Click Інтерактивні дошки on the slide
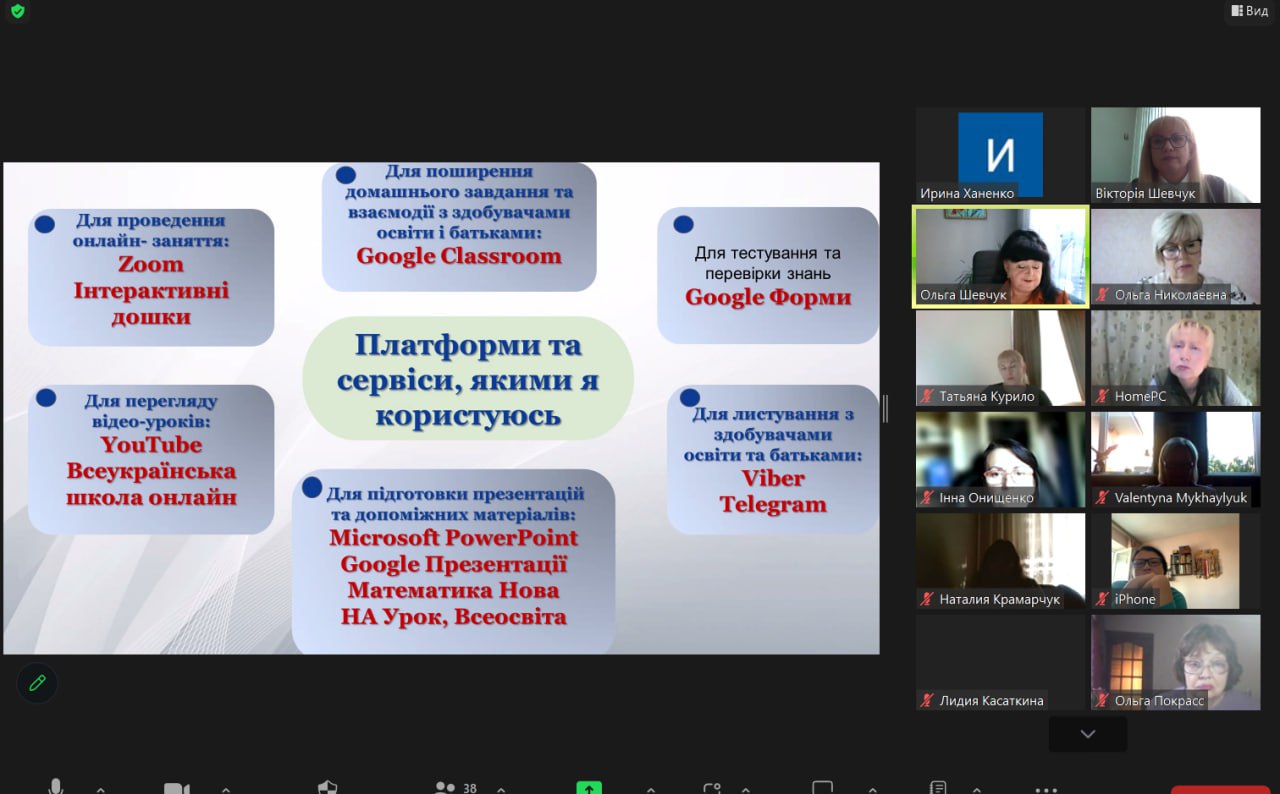The height and width of the screenshot is (794, 1280). point(151,304)
